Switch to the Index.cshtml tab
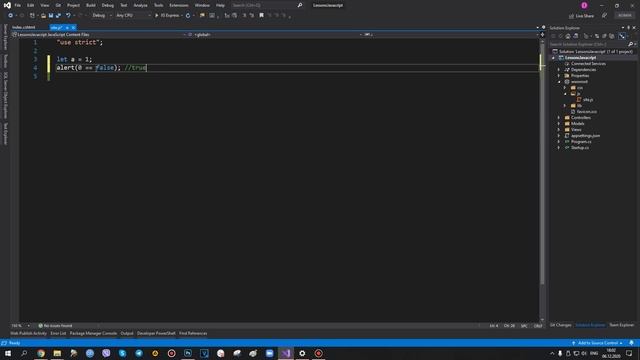This screenshot has height=360, width=640. pos(24,27)
